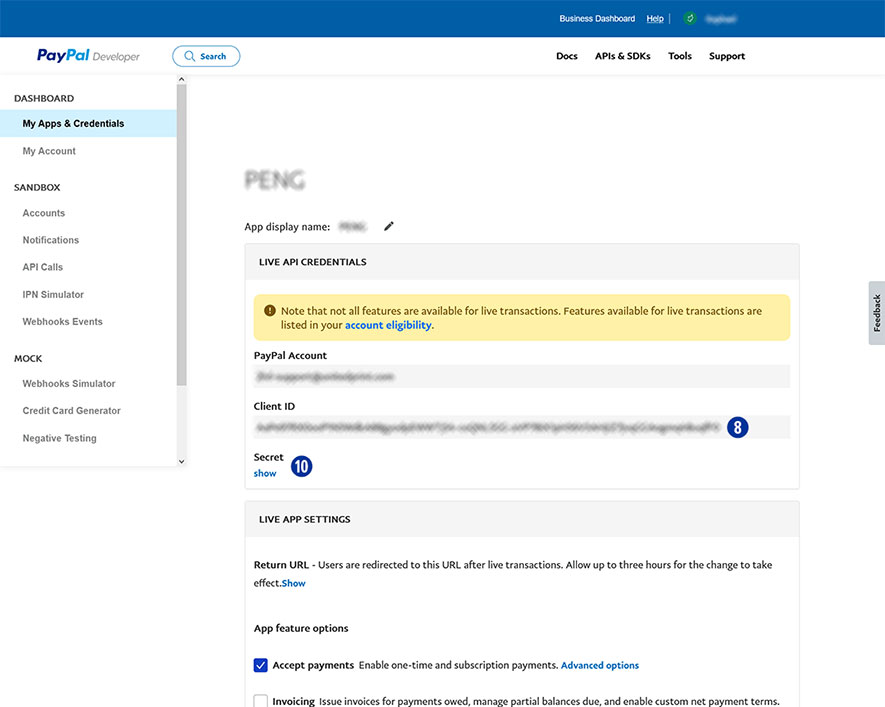This screenshot has width=885, height=707.
Task: Reveal the Secret with show link
Action: [x=265, y=473]
